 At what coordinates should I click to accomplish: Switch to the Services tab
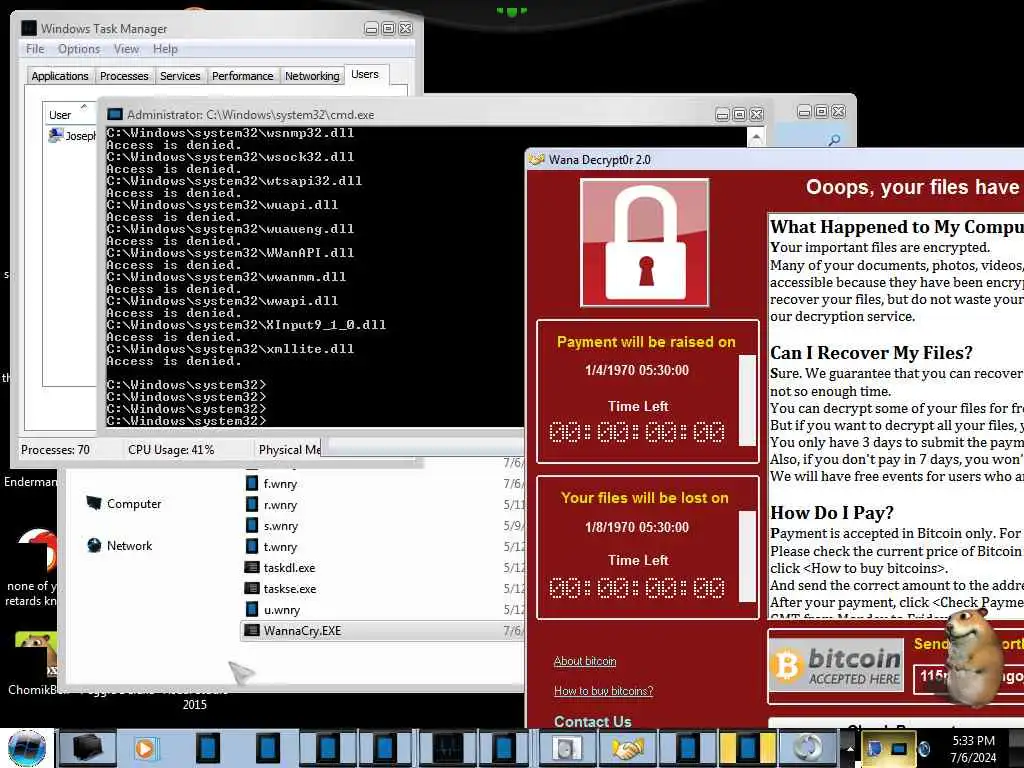(x=180, y=76)
